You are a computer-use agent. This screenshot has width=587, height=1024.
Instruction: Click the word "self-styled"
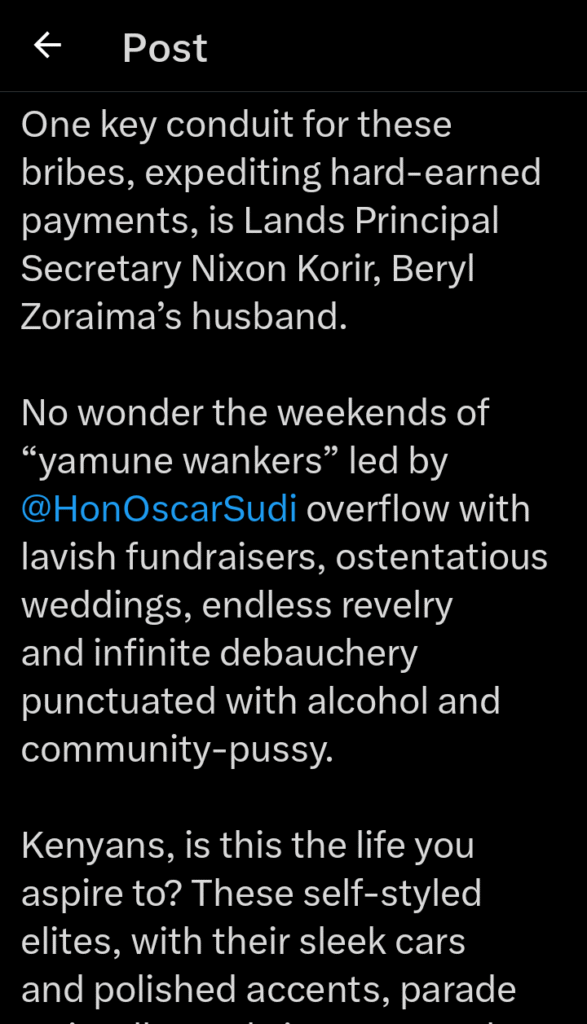398,893
